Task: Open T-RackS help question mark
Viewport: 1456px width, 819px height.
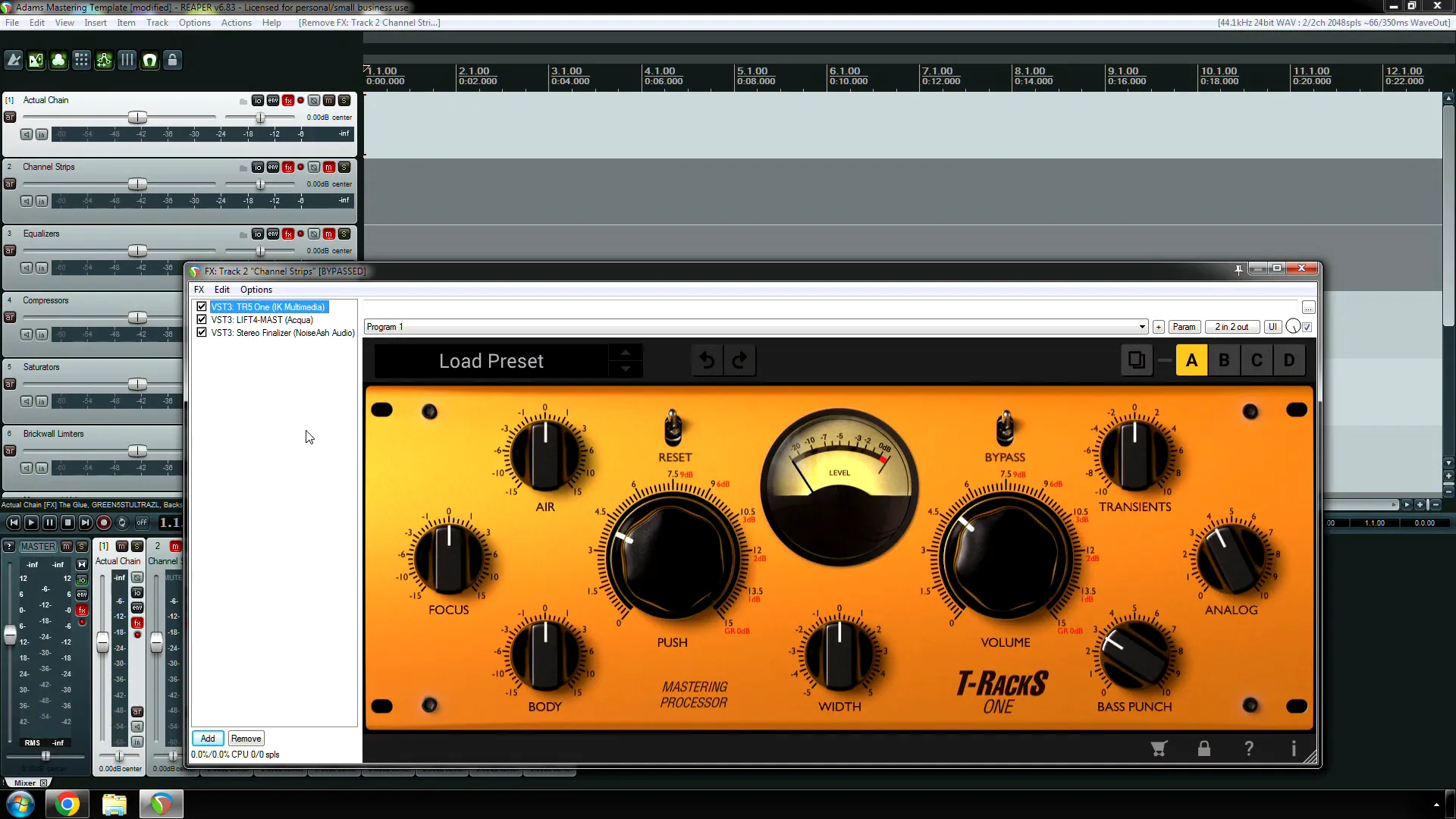Action: (x=1249, y=748)
